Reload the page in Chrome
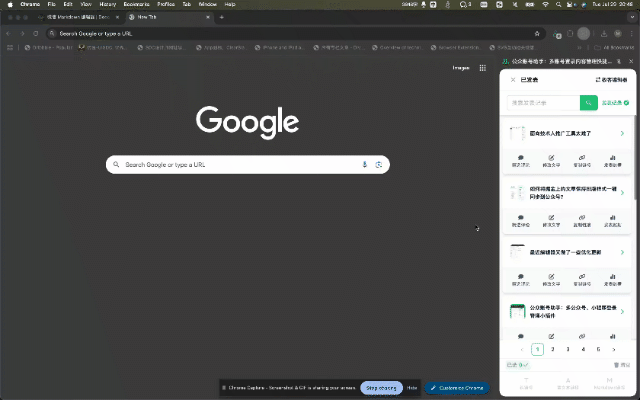Viewport: 640px width, 400px height. tap(36, 33)
